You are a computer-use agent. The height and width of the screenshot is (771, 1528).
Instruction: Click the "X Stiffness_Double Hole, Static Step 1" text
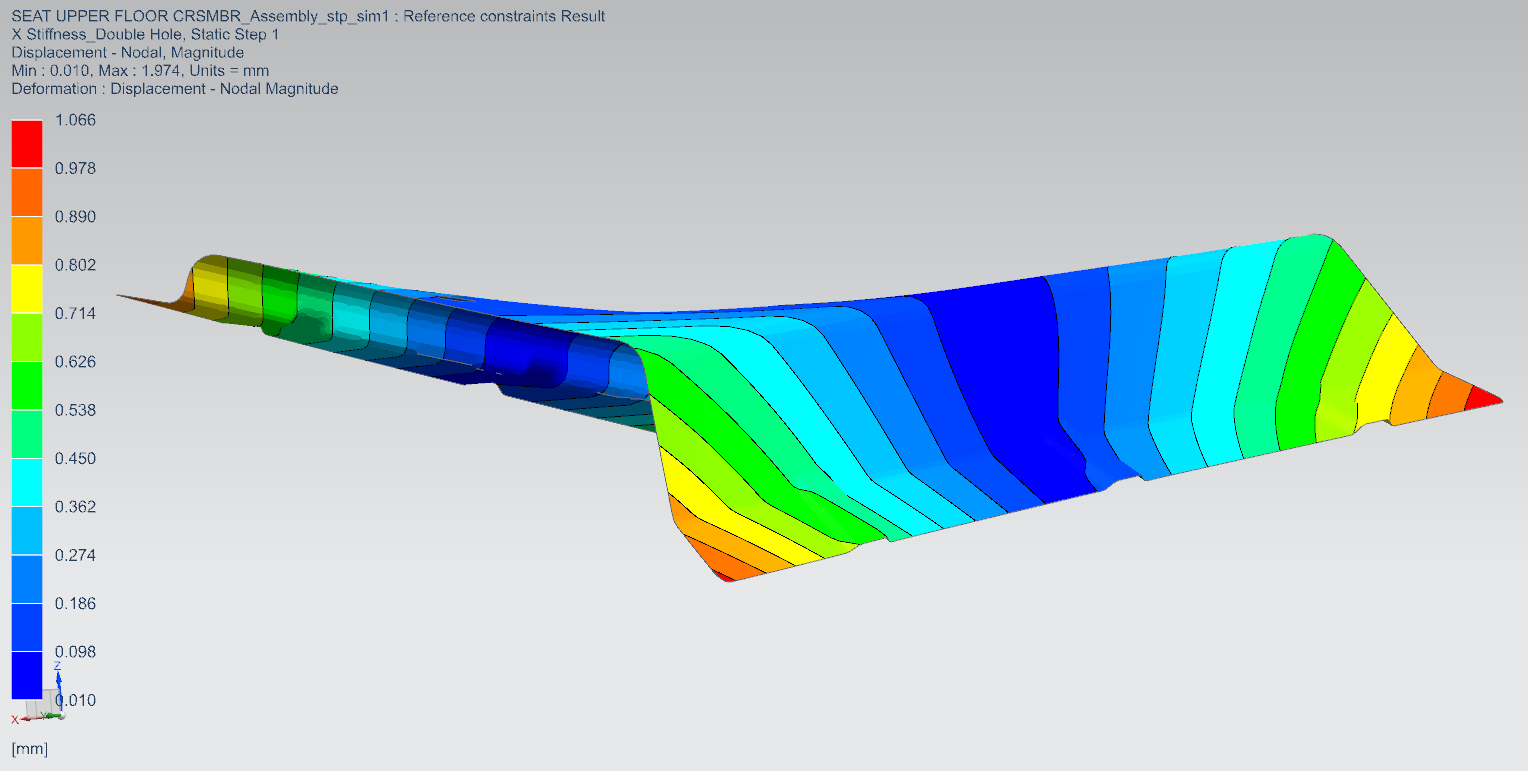145,34
